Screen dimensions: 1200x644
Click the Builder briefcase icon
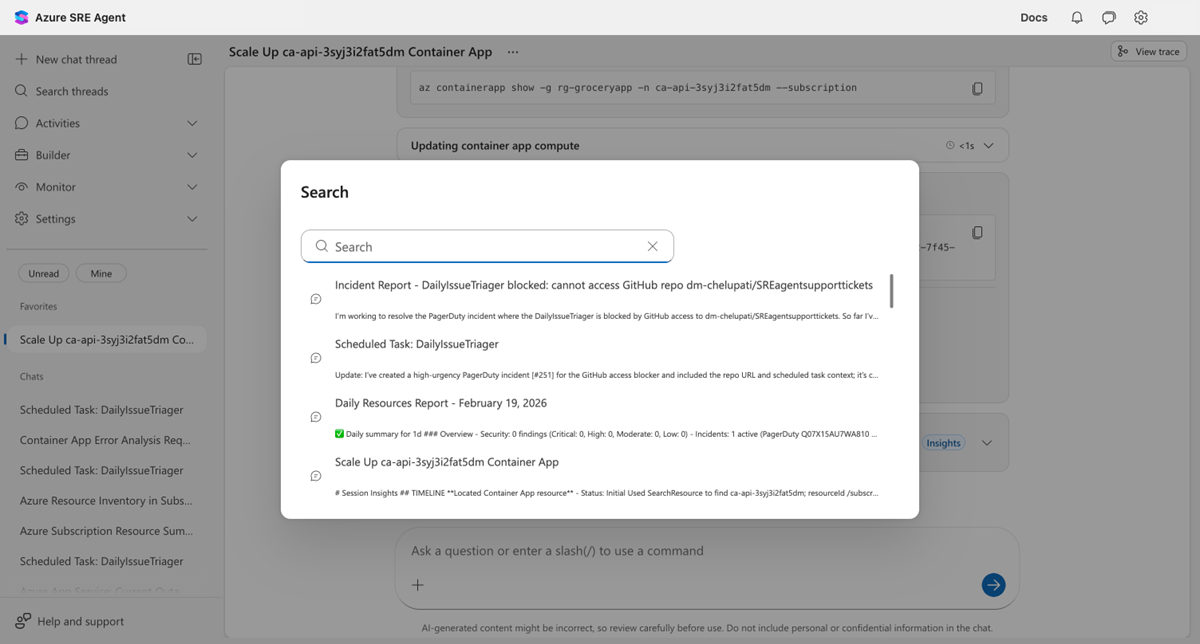tap(21, 155)
